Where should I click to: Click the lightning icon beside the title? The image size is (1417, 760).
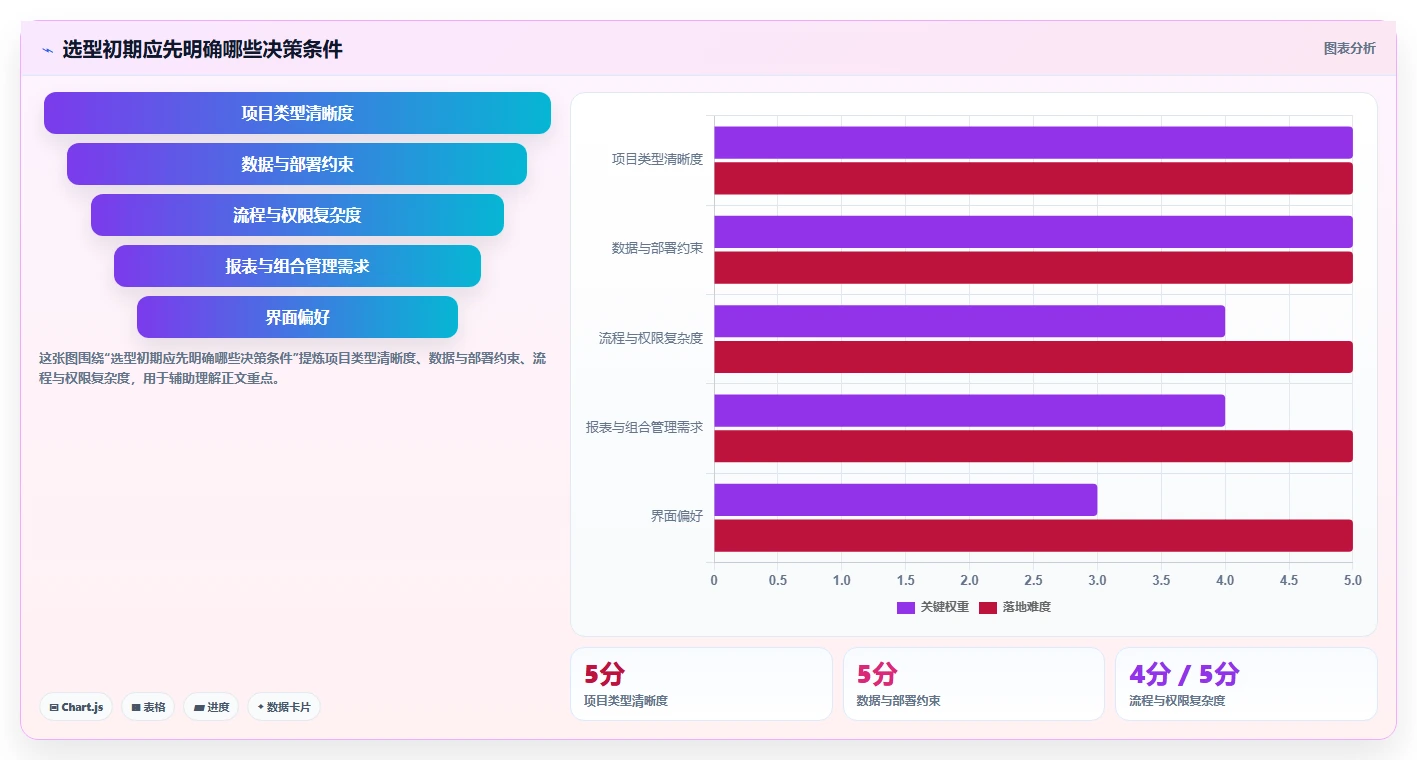point(47,50)
